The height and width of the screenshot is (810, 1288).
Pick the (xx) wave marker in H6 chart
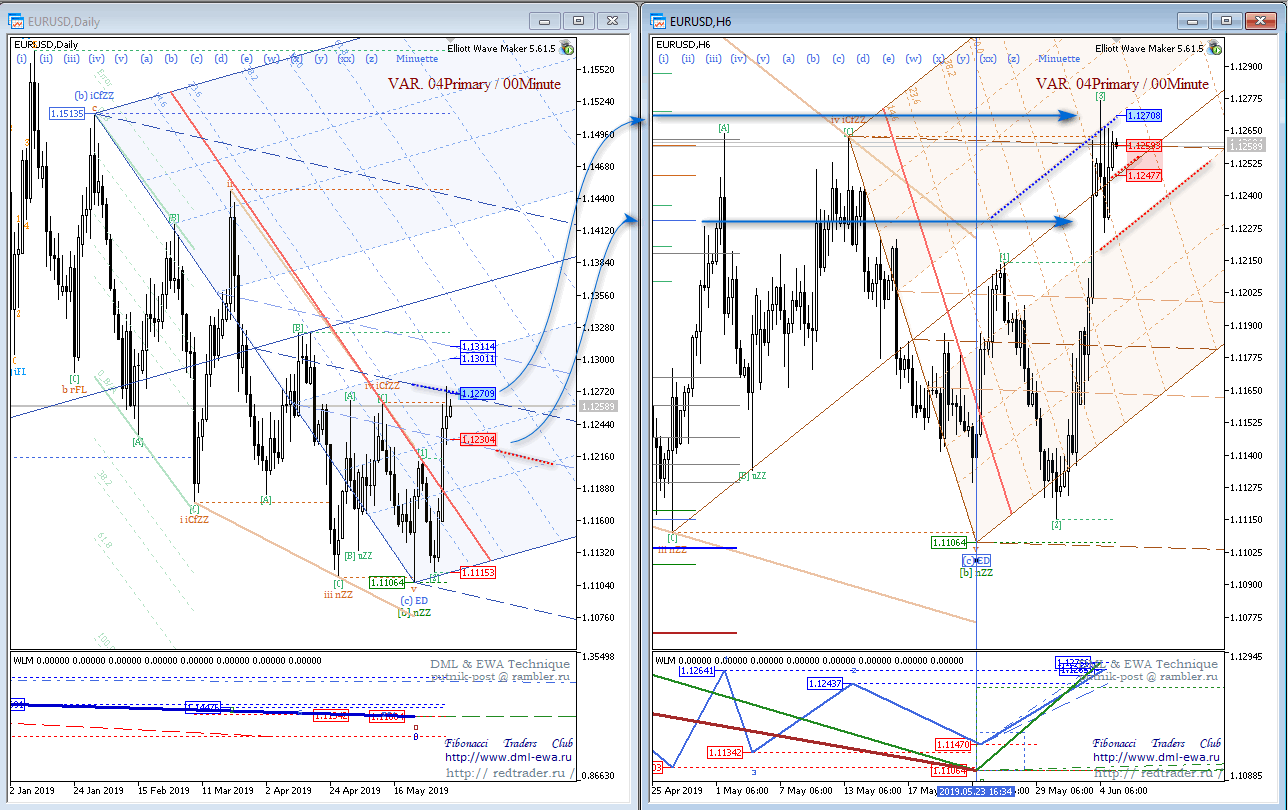tap(987, 59)
